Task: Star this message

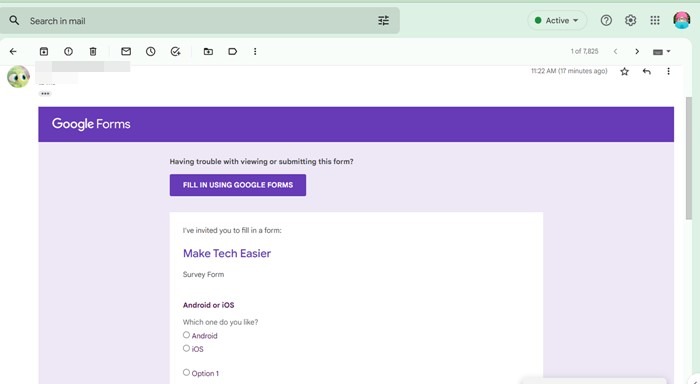Action: [625, 71]
